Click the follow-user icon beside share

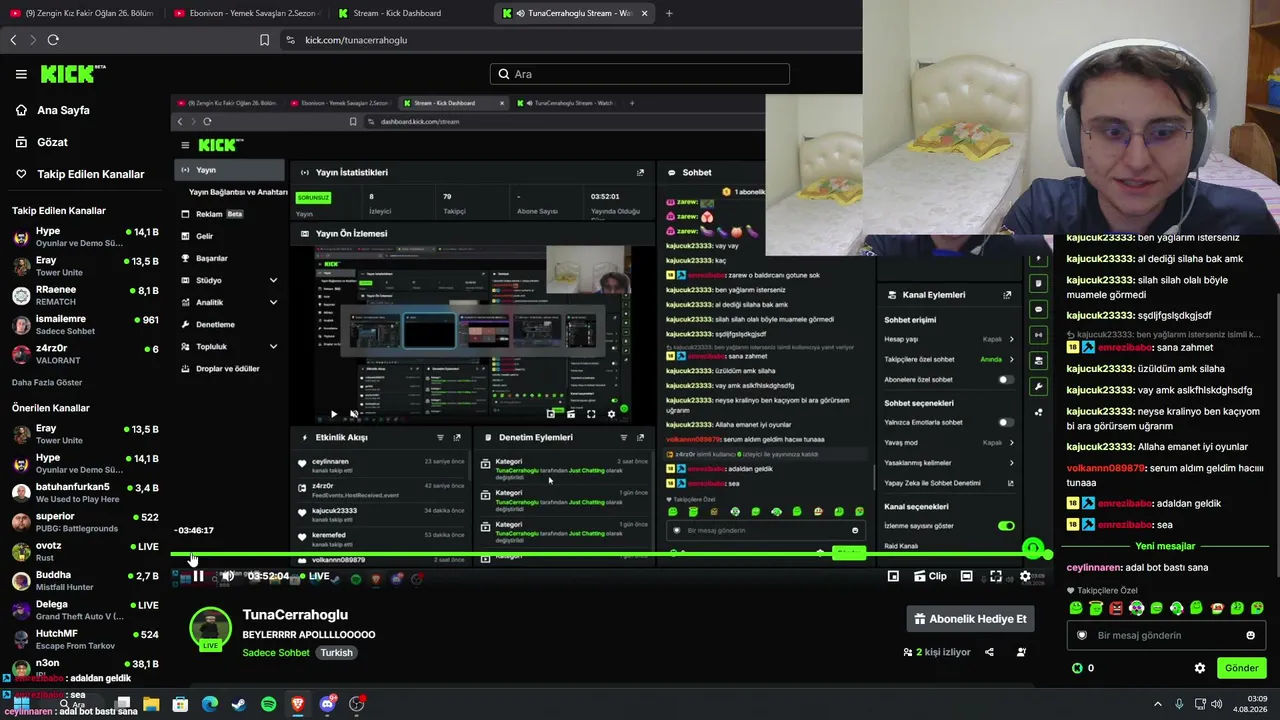1021,652
